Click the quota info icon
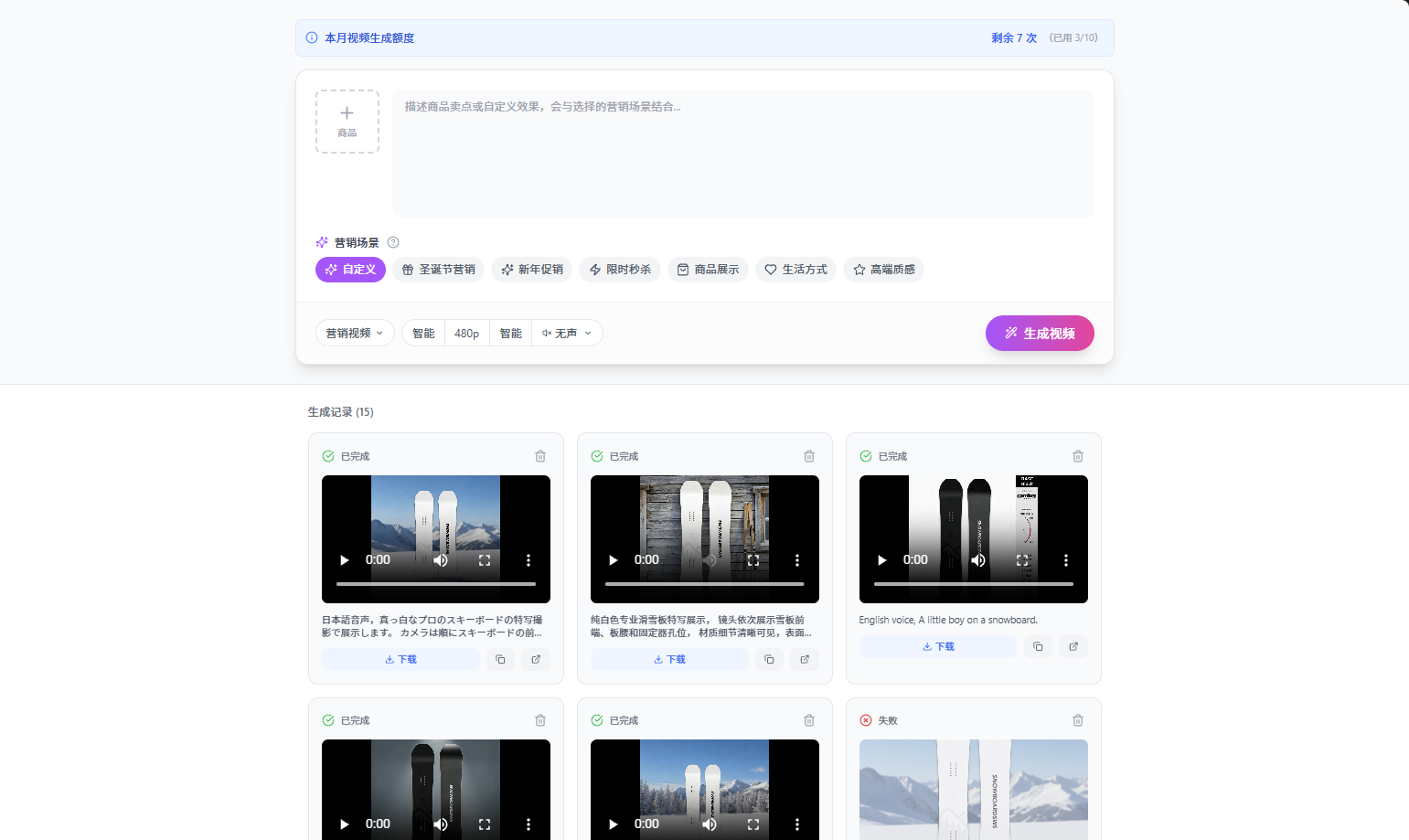The height and width of the screenshot is (840, 1409). (312, 38)
